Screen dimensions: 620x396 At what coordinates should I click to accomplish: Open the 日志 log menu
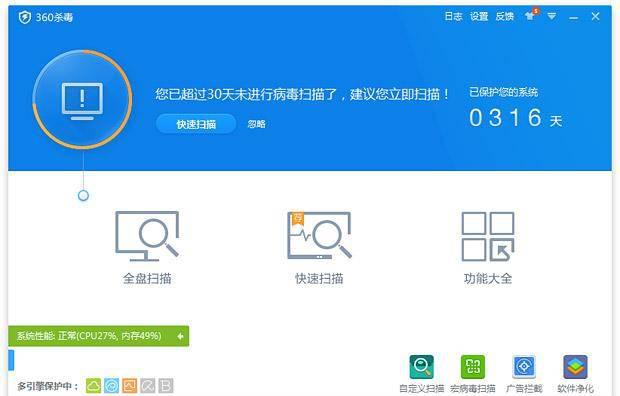[x=453, y=16]
